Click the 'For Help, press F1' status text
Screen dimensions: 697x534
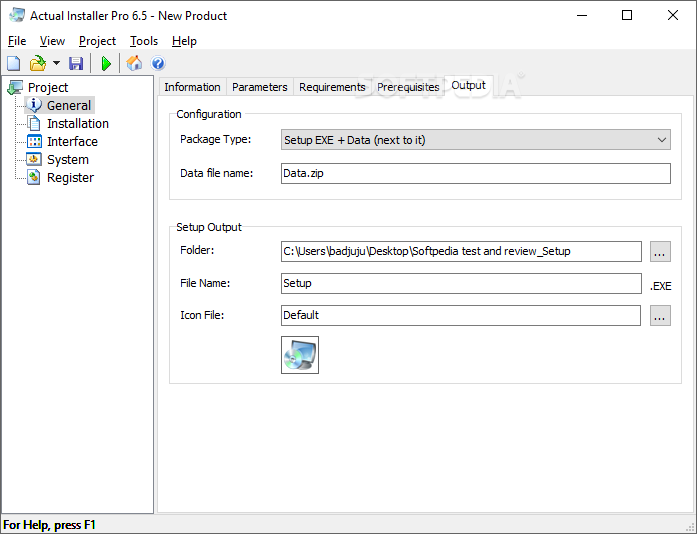(x=49, y=525)
